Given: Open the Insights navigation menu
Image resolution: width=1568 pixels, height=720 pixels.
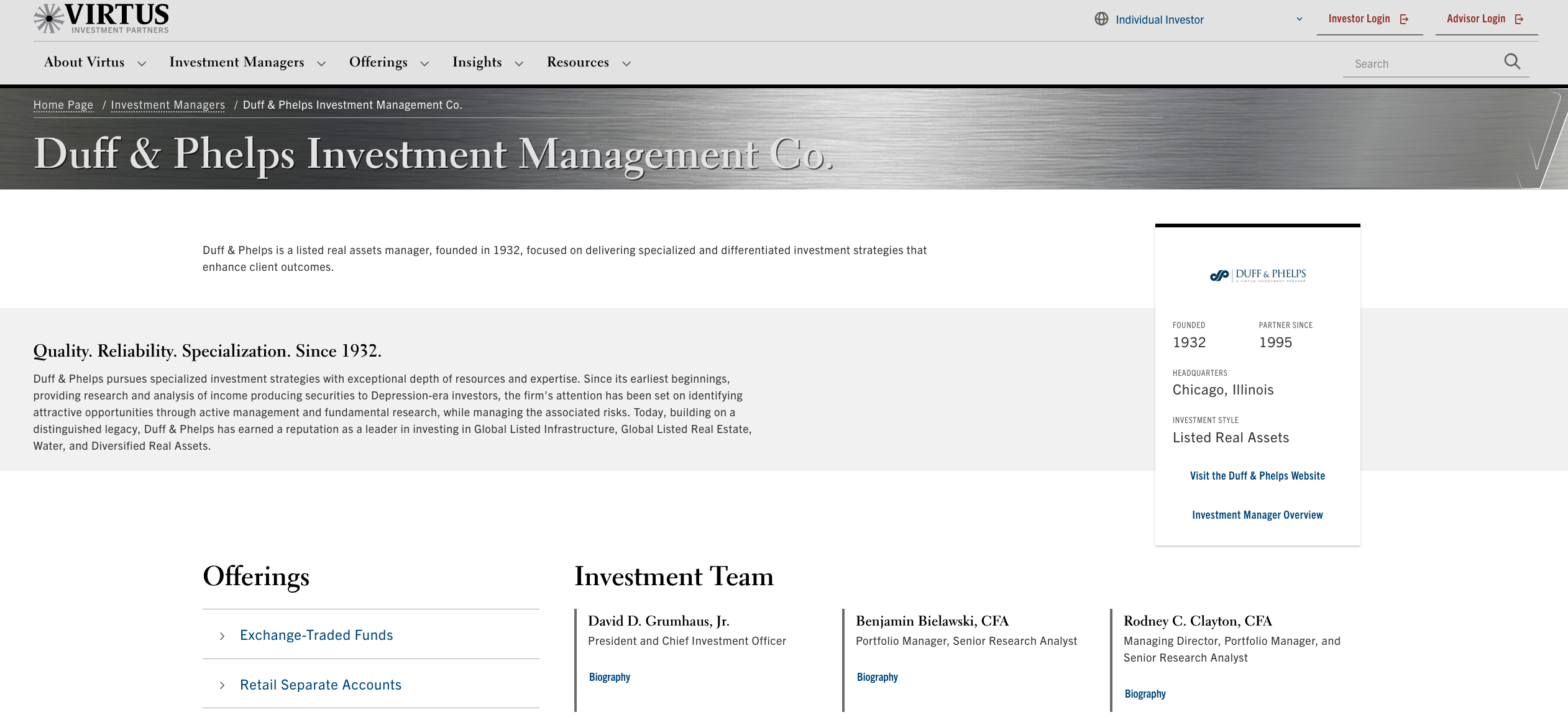Looking at the screenshot, I should pyautogui.click(x=477, y=62).
